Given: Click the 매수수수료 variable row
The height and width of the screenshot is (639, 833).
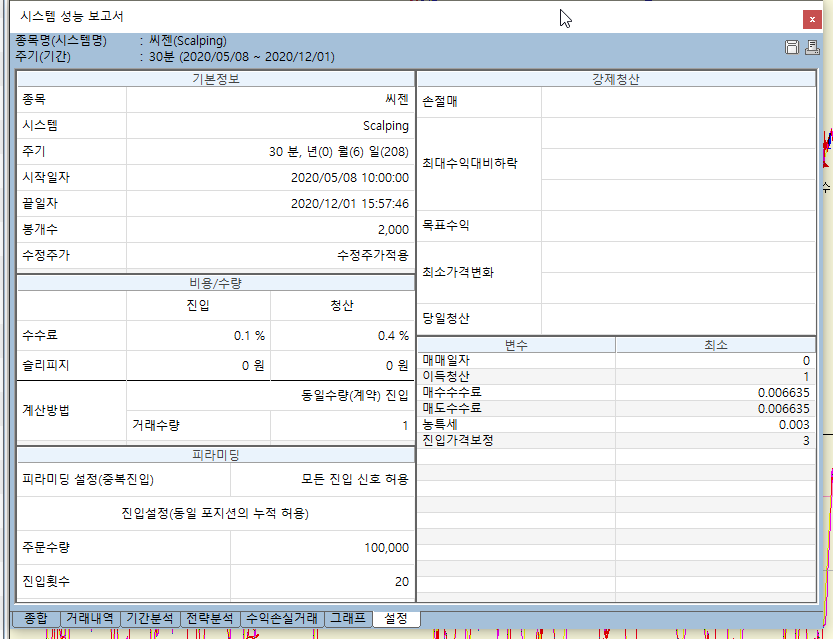Looking at the screenshot, I should click(x=516, y=392).
